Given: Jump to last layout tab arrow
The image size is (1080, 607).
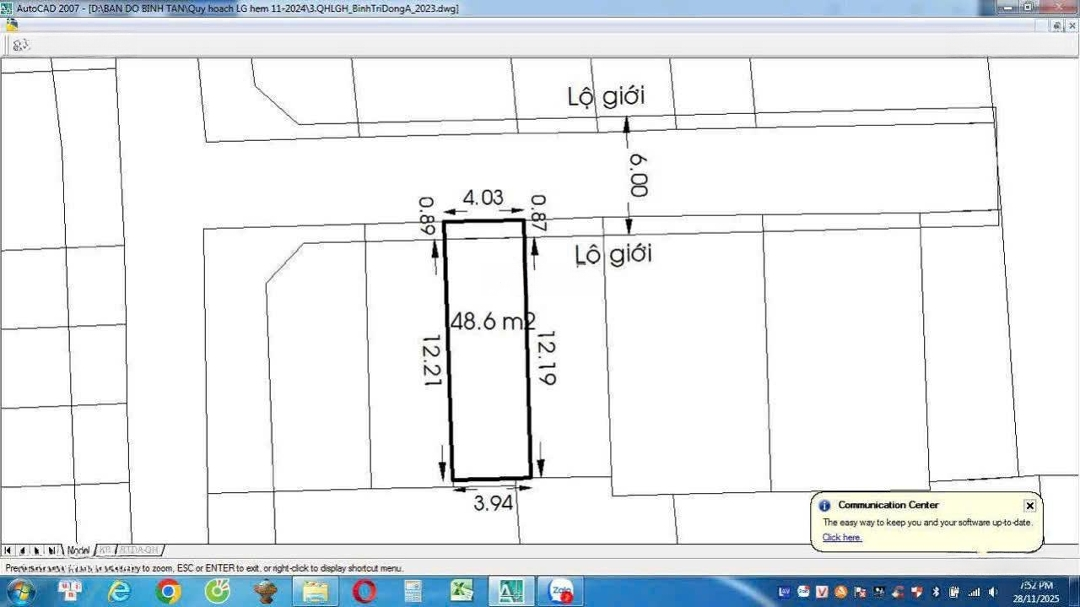Looking at the screenshot, I should [51, 550].
